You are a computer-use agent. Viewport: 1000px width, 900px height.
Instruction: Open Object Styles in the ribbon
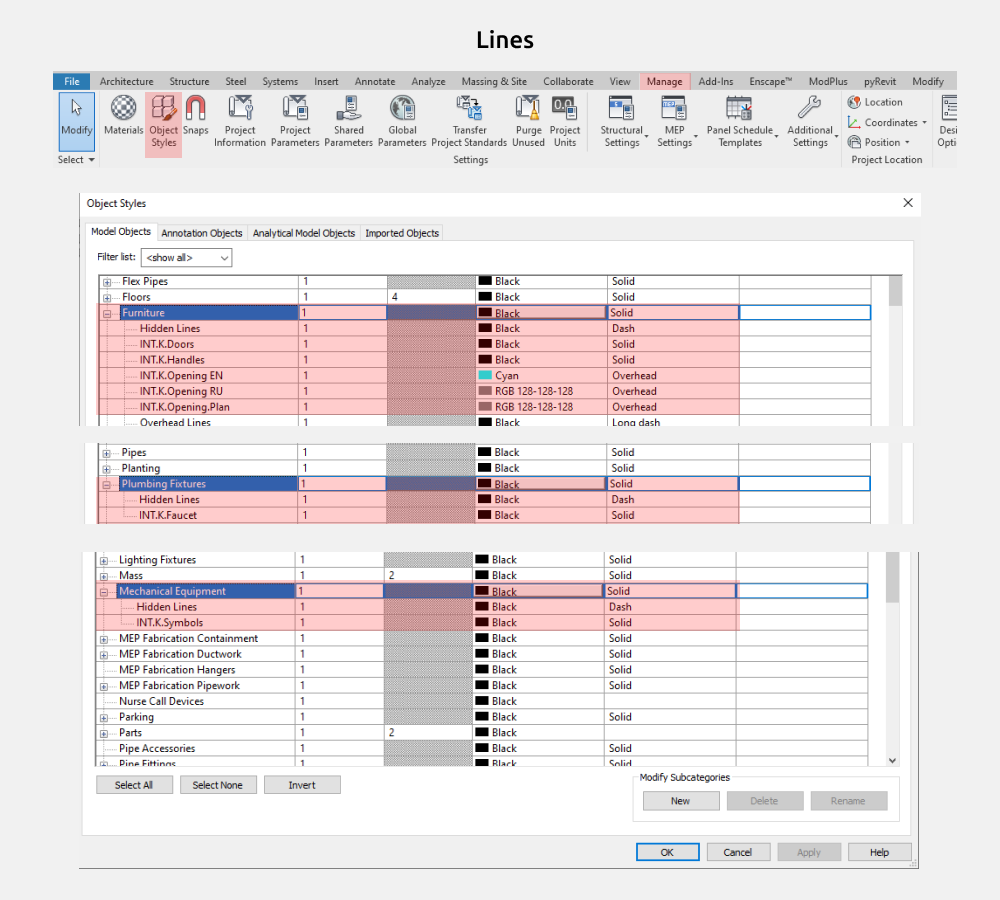[163, 121]
